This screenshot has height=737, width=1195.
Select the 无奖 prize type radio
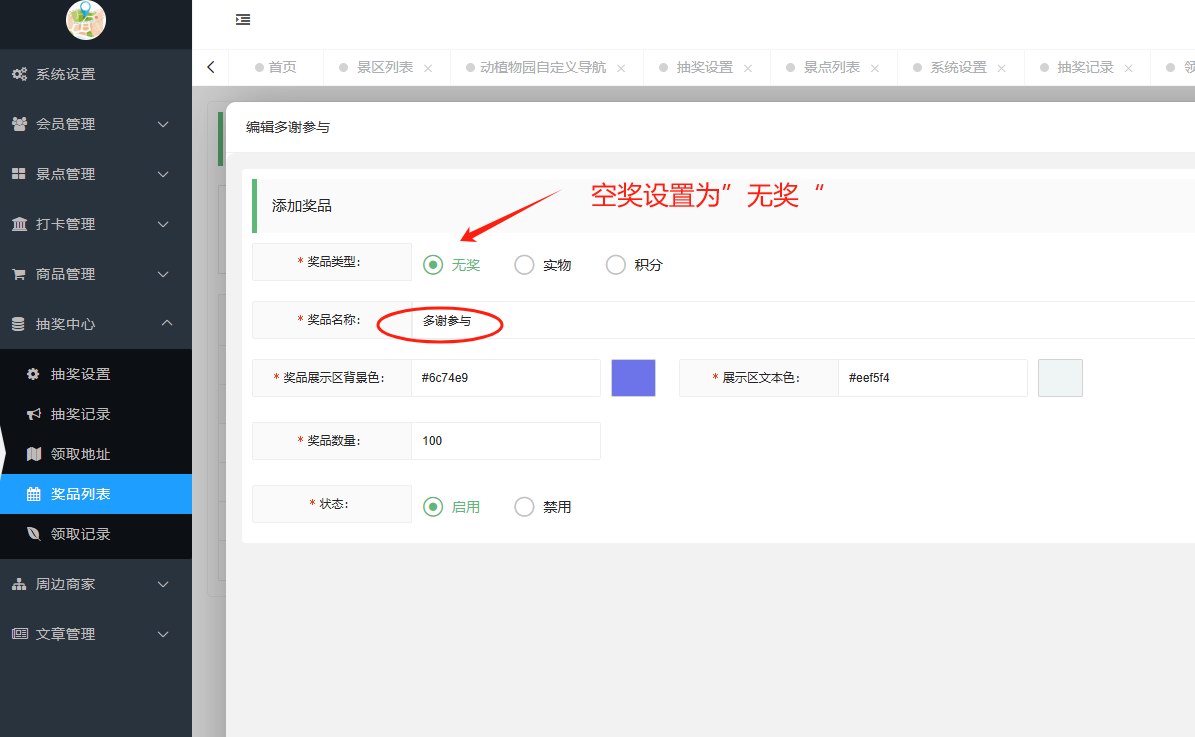(x=433, y=264)
